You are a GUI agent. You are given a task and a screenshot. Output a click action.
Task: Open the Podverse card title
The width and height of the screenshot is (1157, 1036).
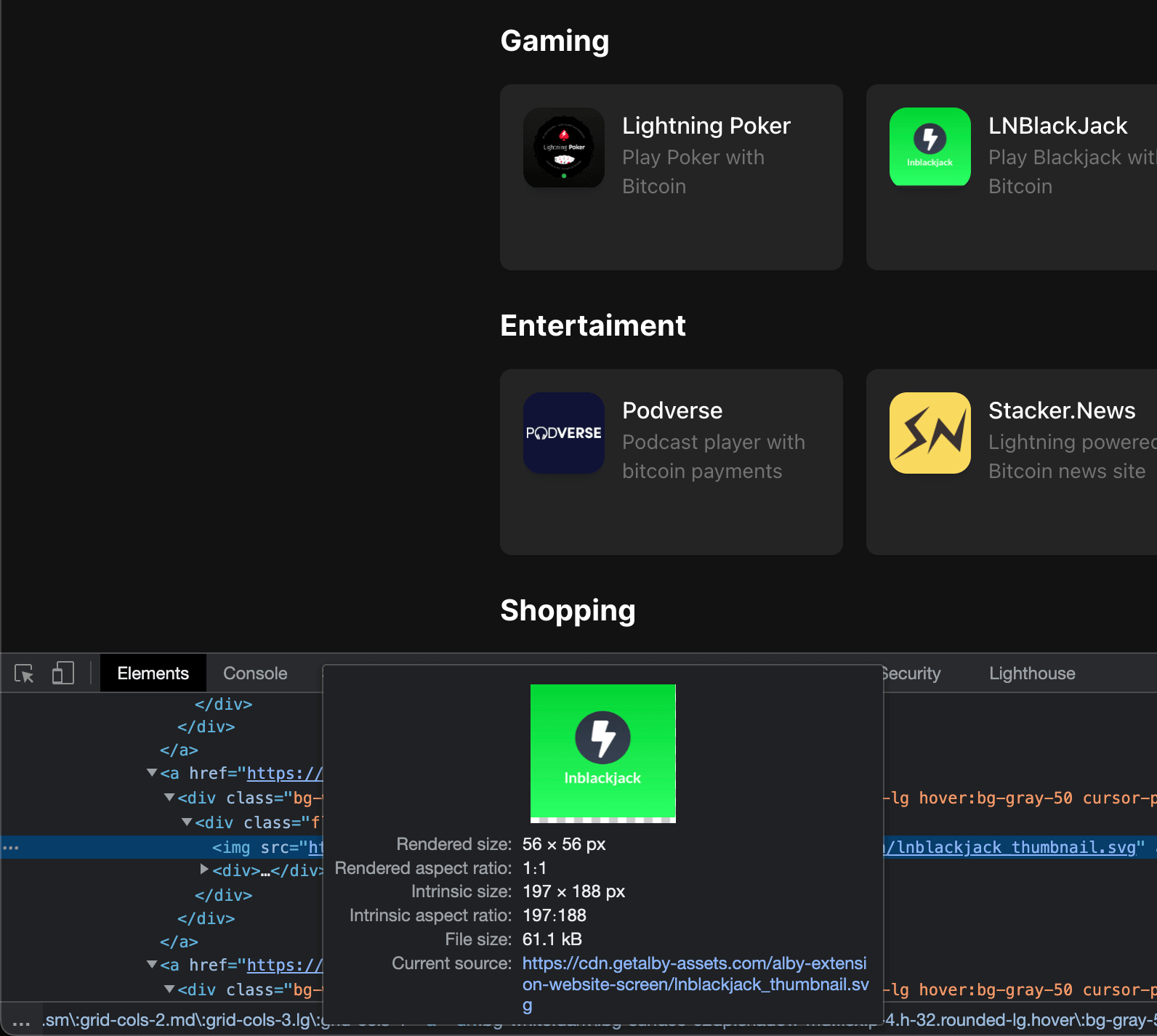(x=672, y=410)
